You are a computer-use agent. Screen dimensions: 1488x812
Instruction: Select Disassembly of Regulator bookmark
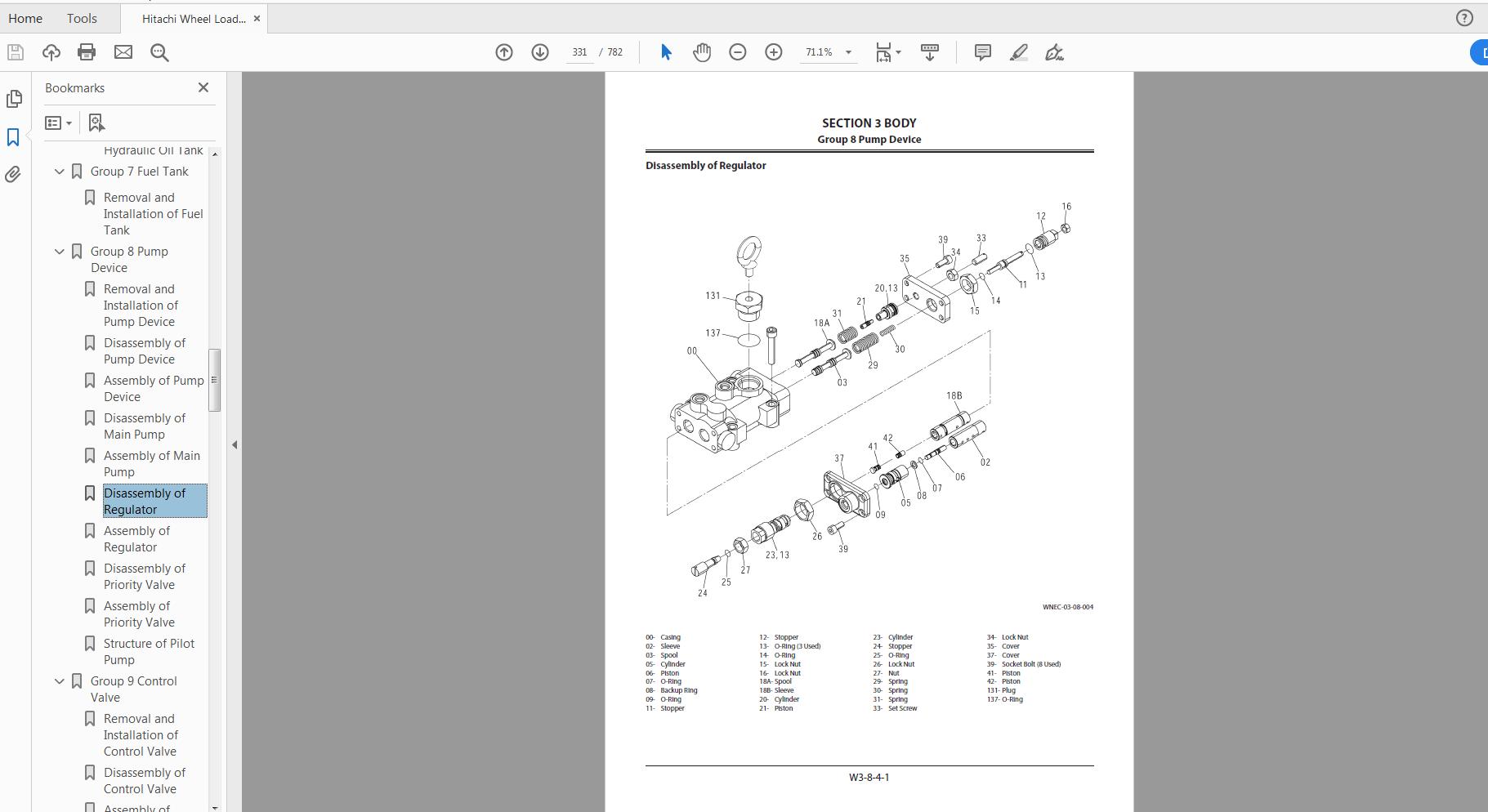[x=154, y=501]
